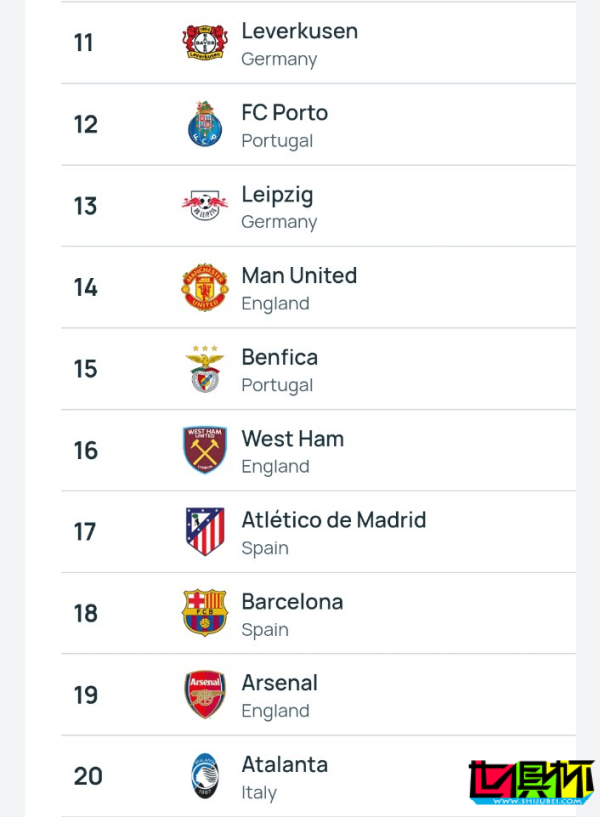
Task: Click the FC Porto club crest
Action: point(205,124)
